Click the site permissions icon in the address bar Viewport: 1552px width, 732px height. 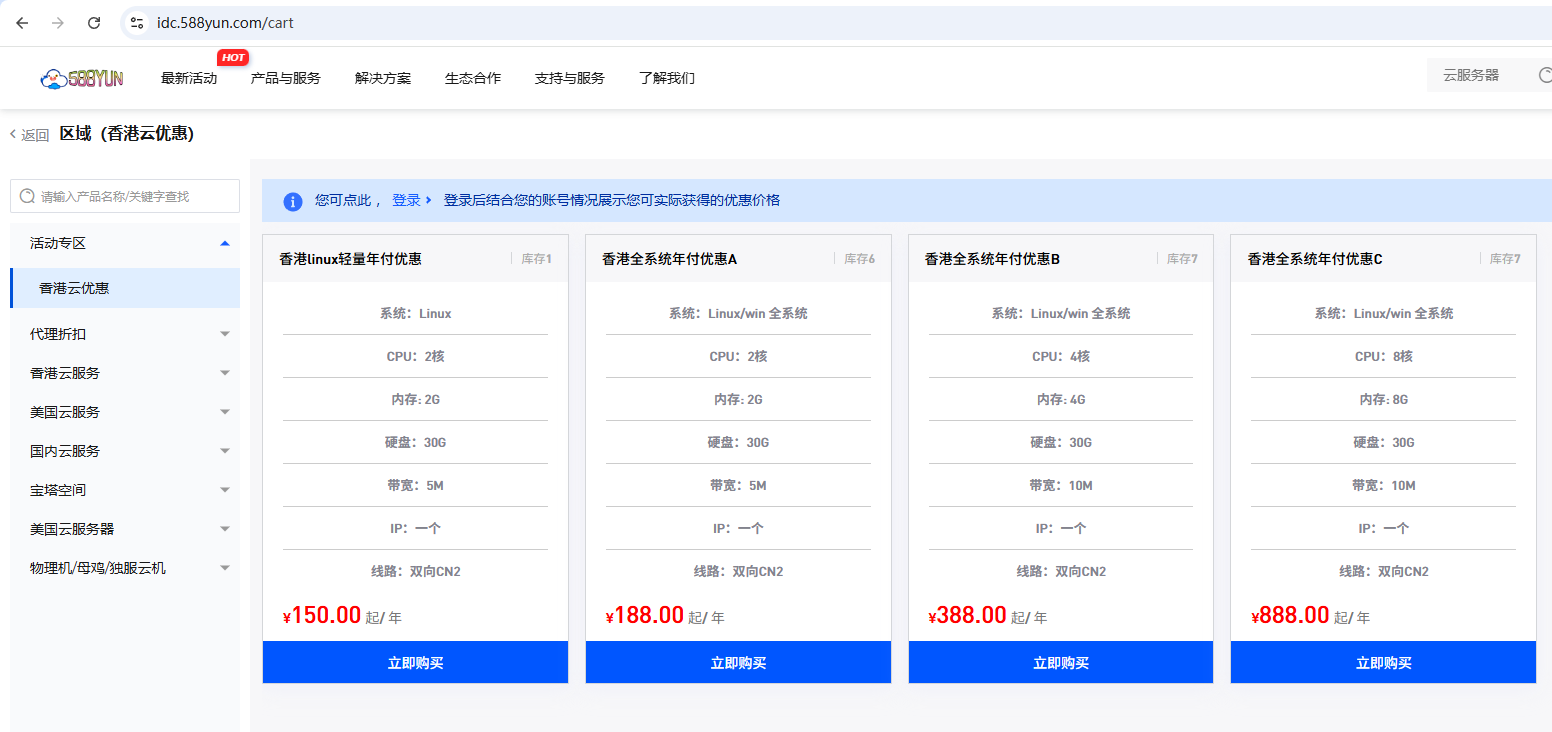click(135, 20)
